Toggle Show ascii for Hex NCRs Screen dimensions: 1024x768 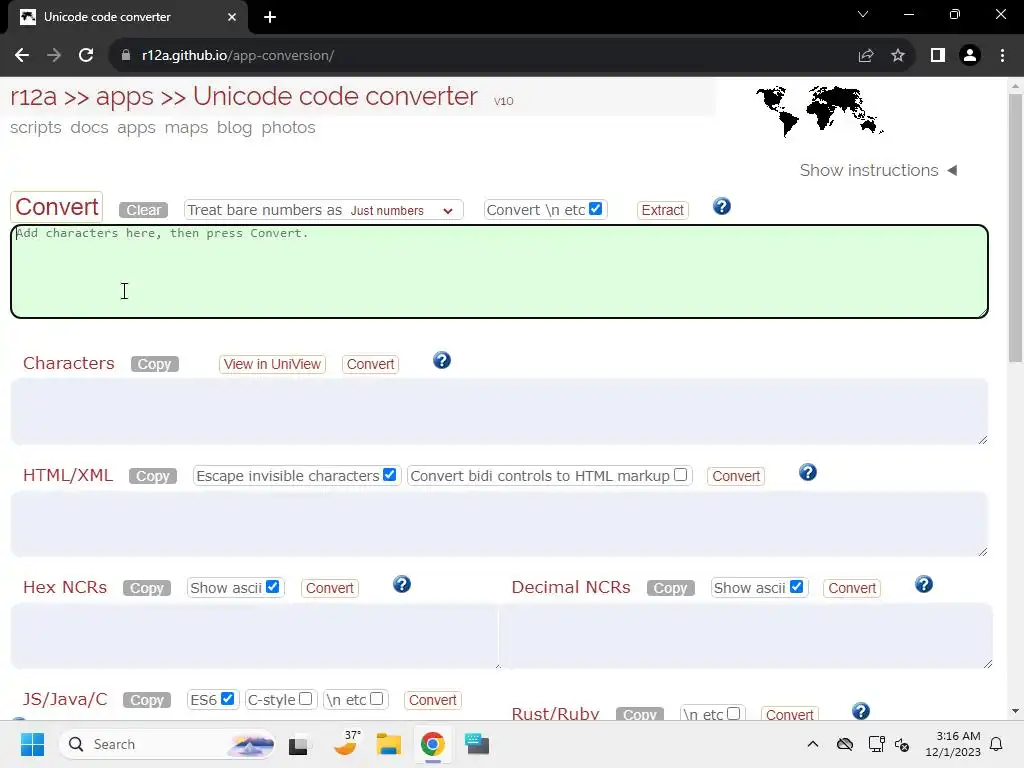click(x=272, y=586)
